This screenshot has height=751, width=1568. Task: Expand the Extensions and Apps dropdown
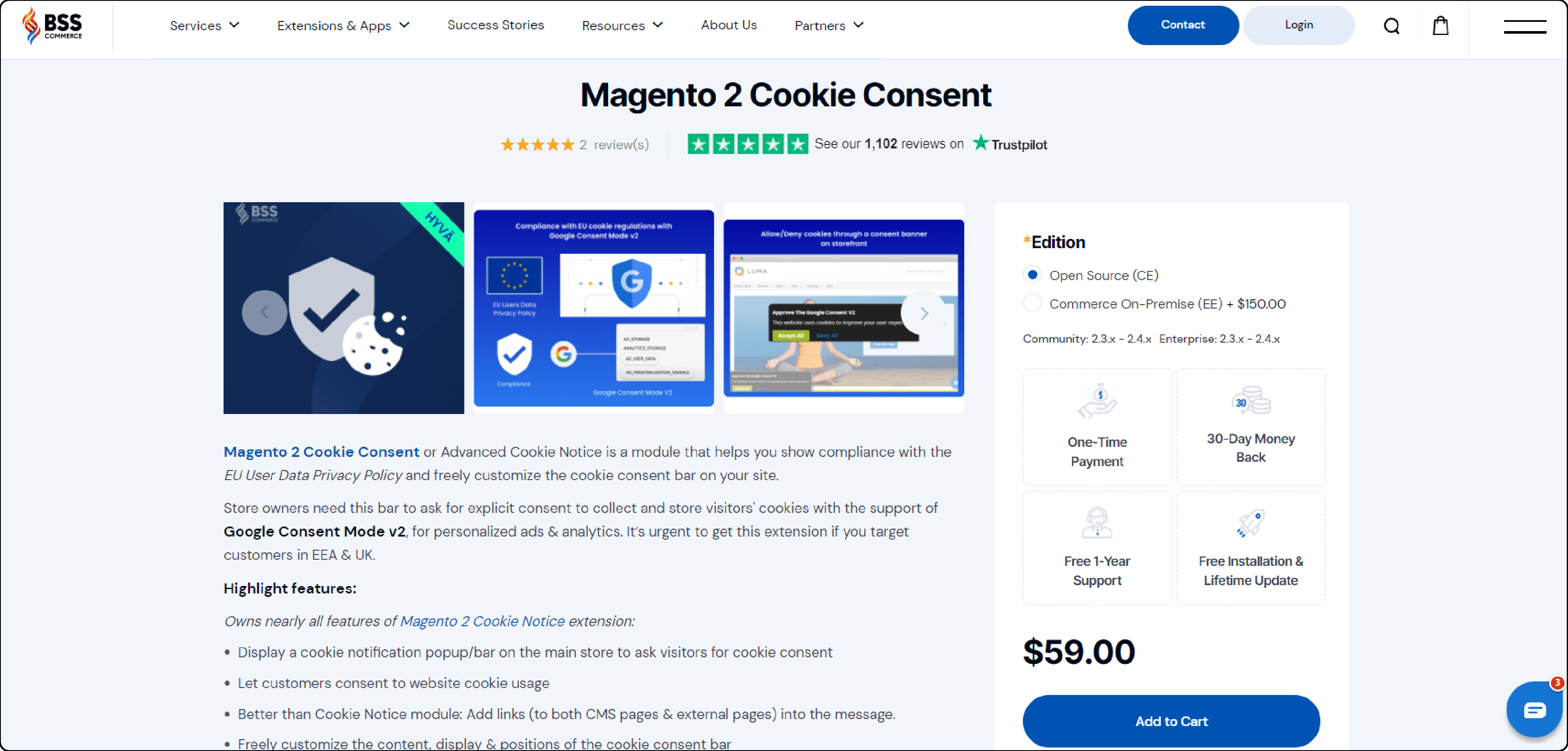(343, 25)
